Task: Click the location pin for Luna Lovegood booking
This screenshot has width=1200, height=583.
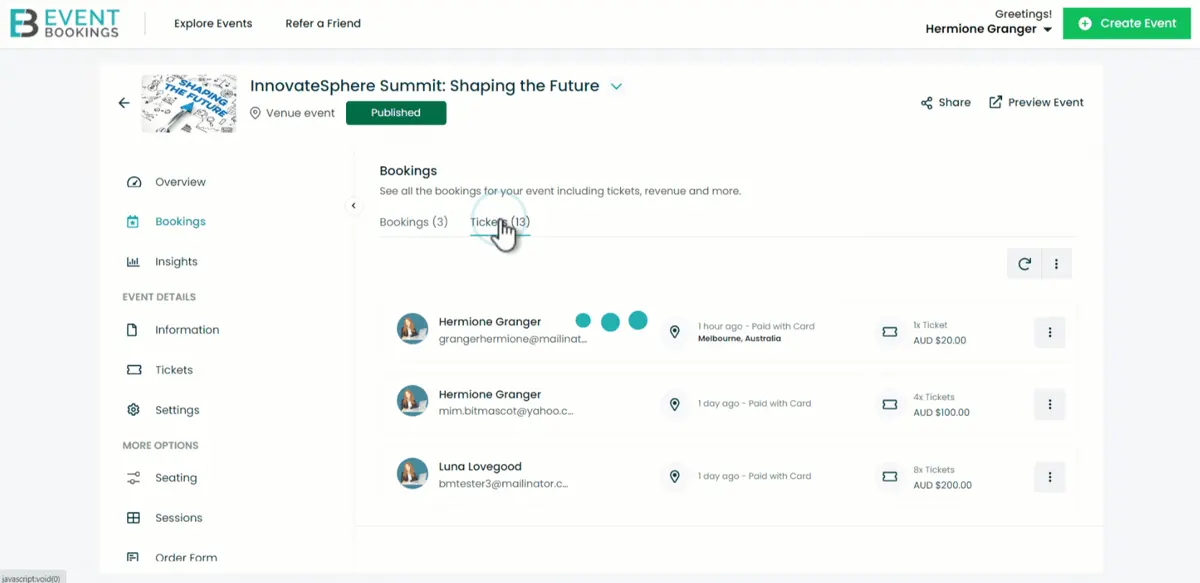Action: coord(675,476)
